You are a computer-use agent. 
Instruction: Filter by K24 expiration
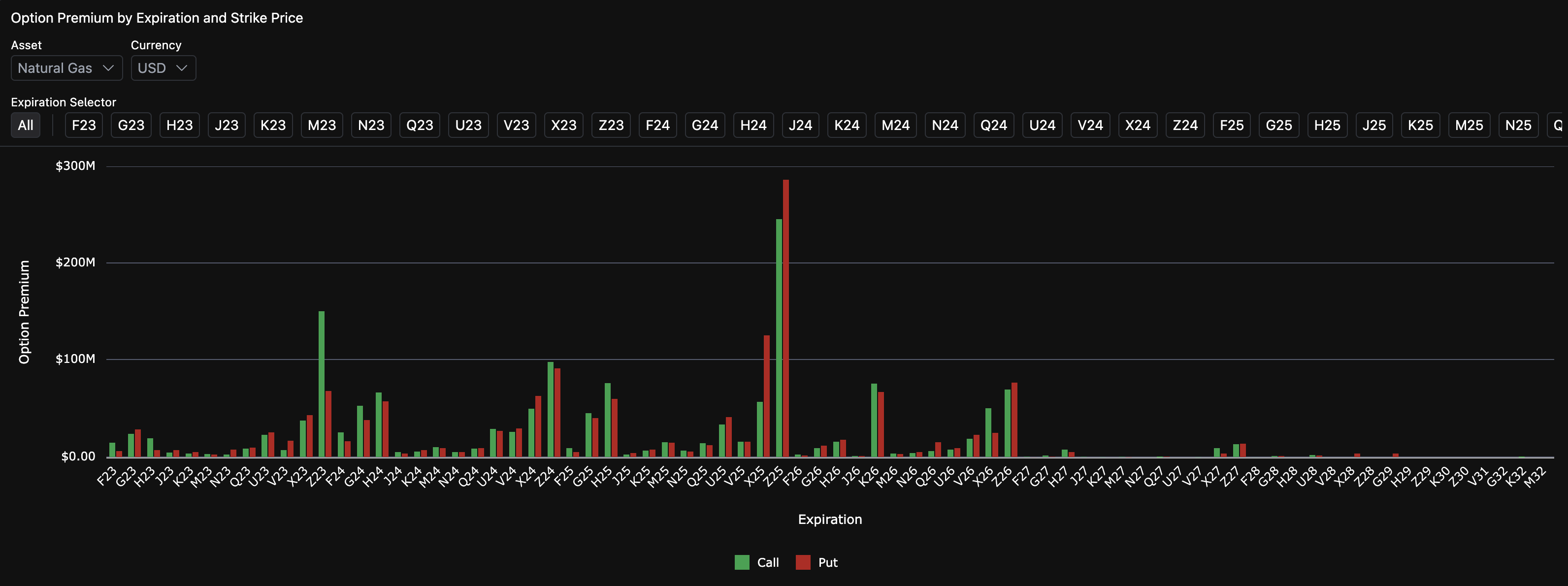click(x=847, y=126)
